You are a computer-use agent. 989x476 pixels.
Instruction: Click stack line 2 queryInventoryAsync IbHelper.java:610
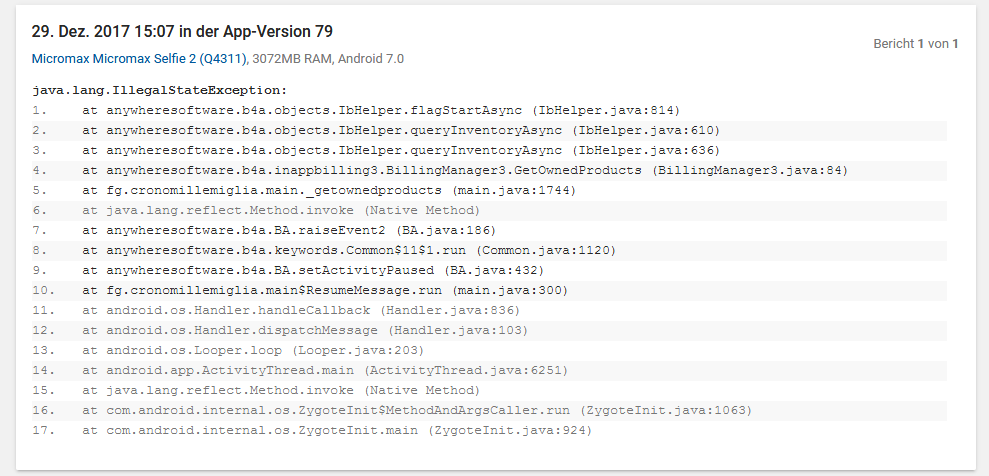click(489, 131)
